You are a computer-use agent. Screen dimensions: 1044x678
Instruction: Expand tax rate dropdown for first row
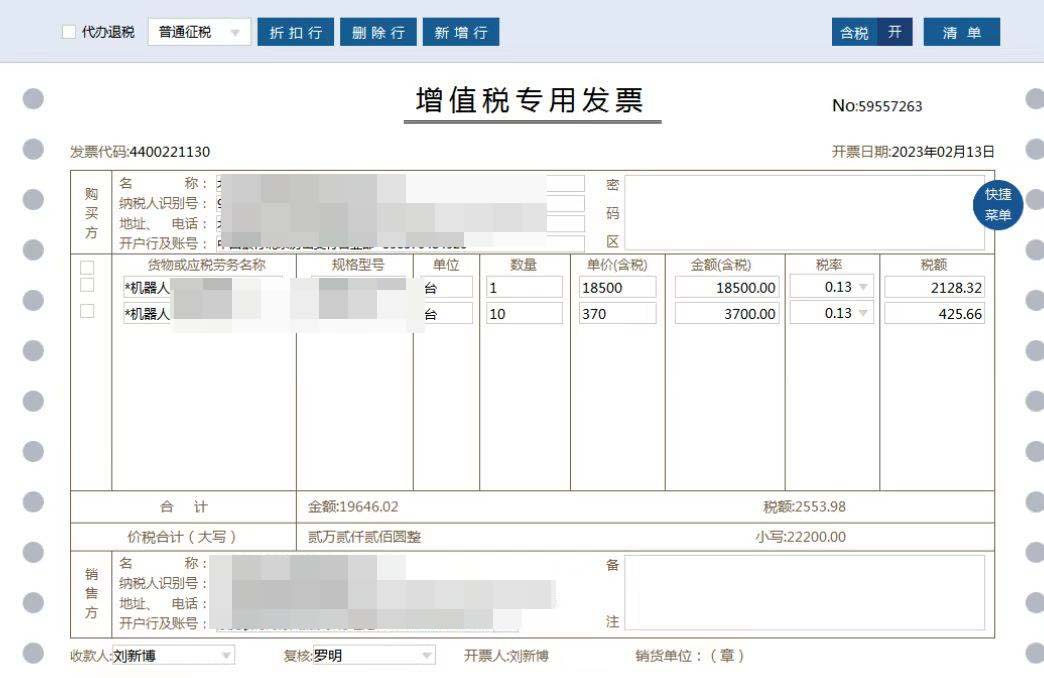point(863,288)
